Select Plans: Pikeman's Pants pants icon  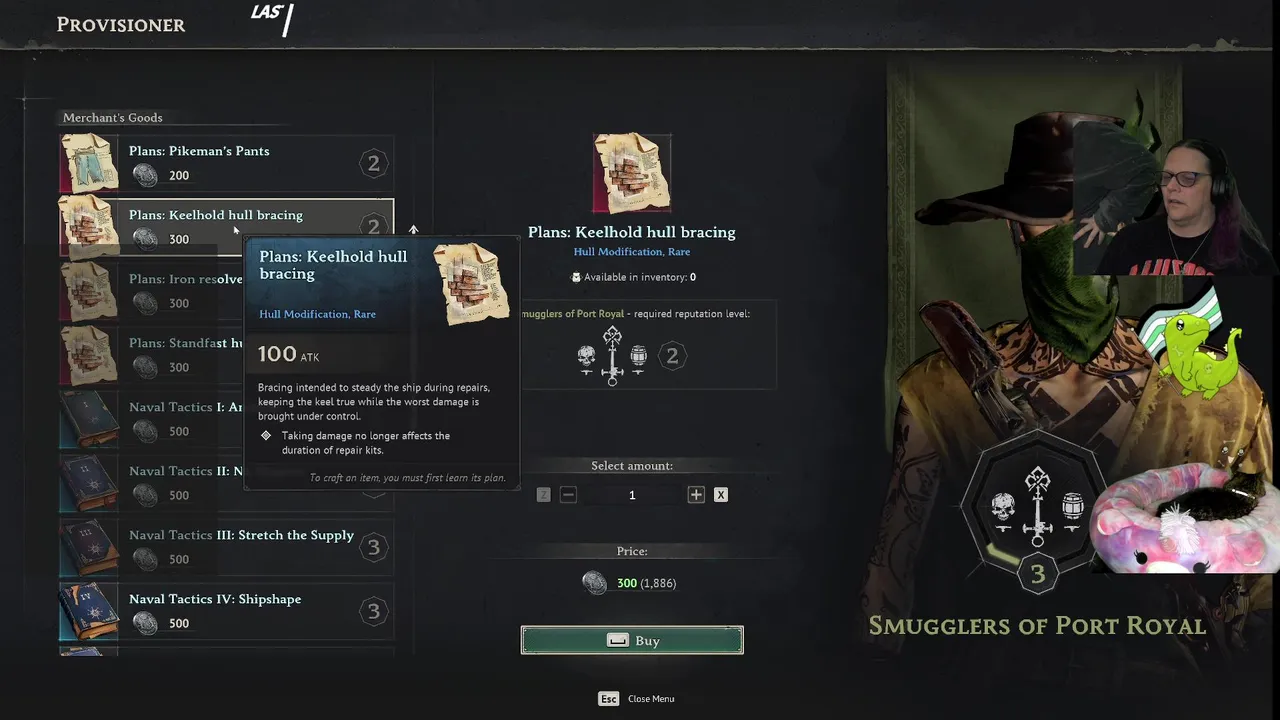point(89,163)
